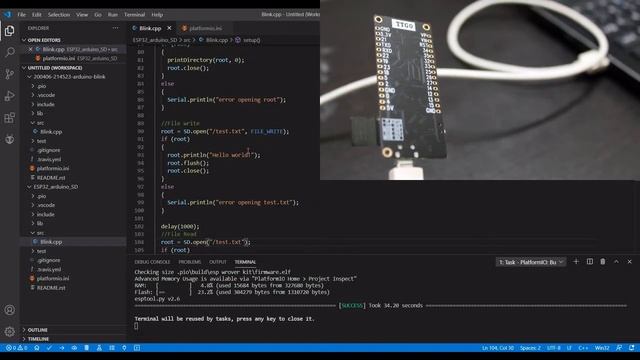Click the PlatformIO Upload arrow icon

[x=62, y=348]
